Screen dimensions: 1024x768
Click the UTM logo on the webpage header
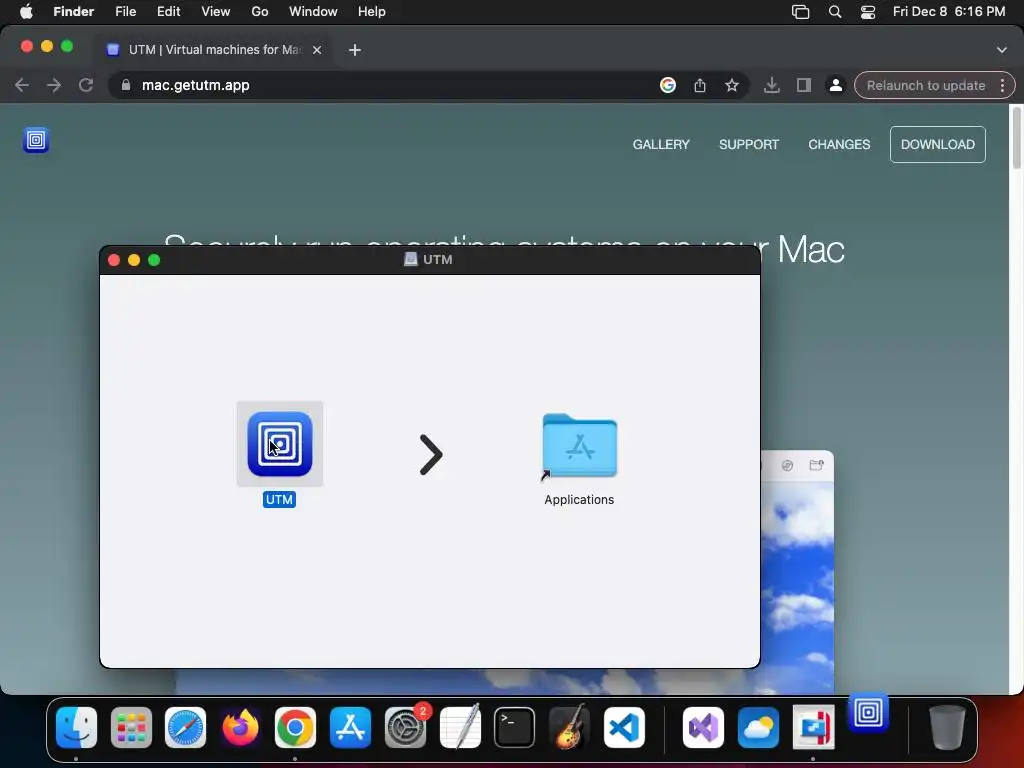click(x=36, y=140)
